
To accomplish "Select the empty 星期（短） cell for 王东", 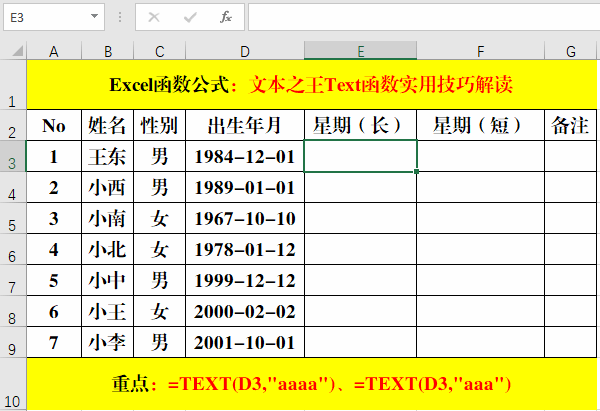I will coord(481,157).
